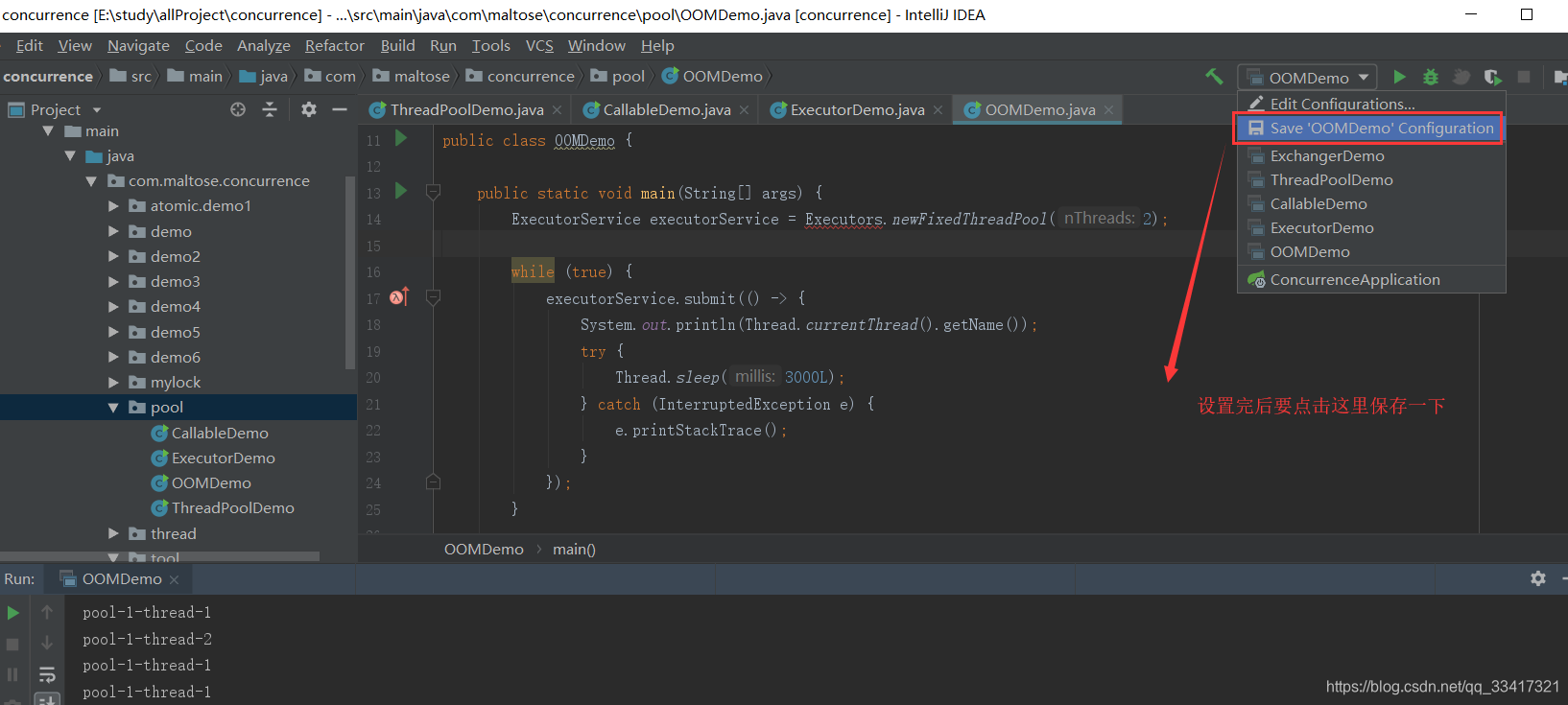Toggle fold end marker at line 24
Viewport: 1568px width, 705px height.
[433, 482]
